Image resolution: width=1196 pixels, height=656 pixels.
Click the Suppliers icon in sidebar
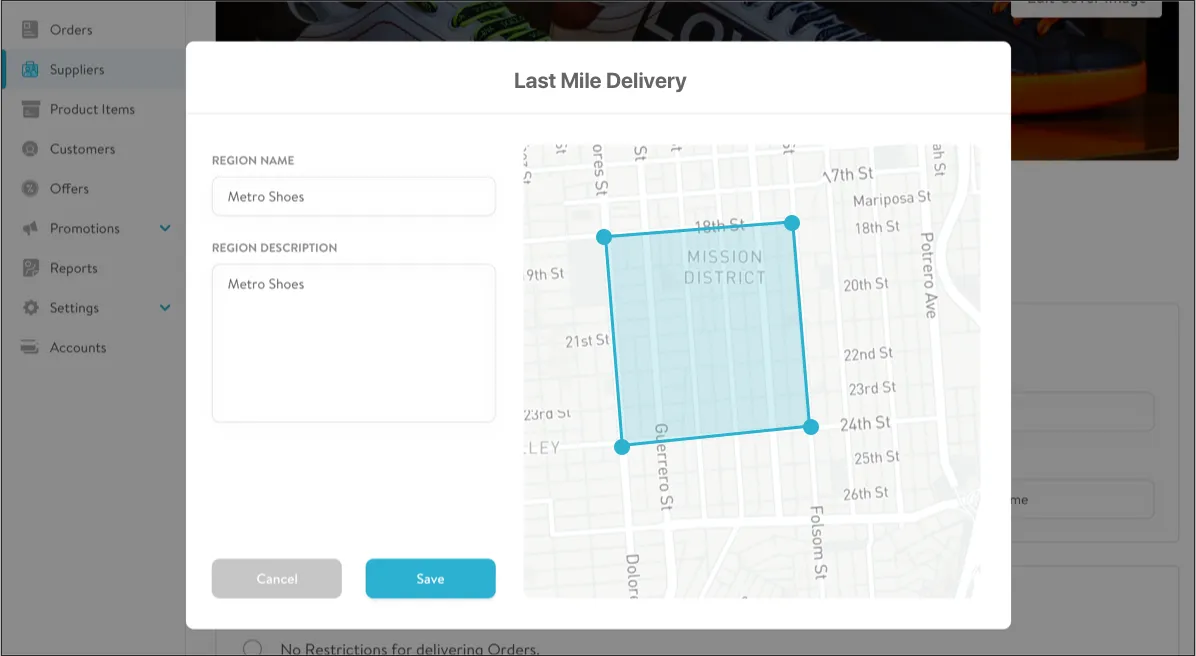click(31, 70)
